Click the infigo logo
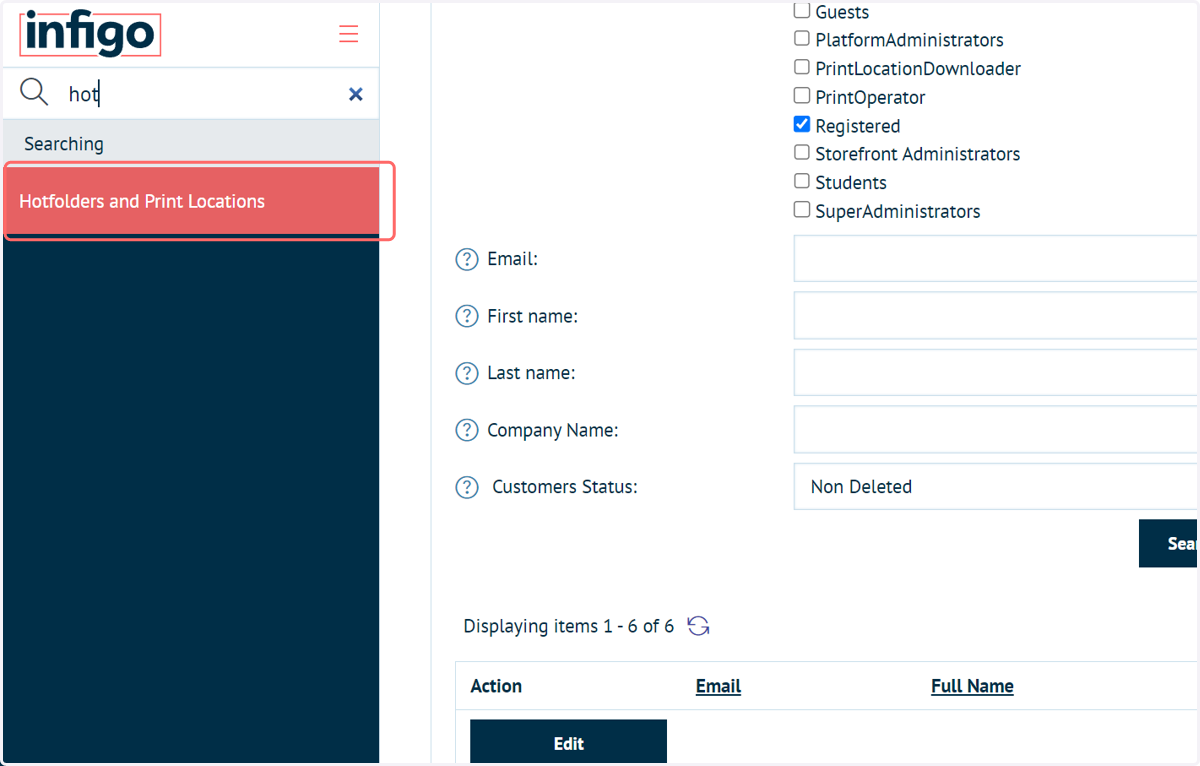Screen dimensions: 1200x766 [x=90, y=34]
